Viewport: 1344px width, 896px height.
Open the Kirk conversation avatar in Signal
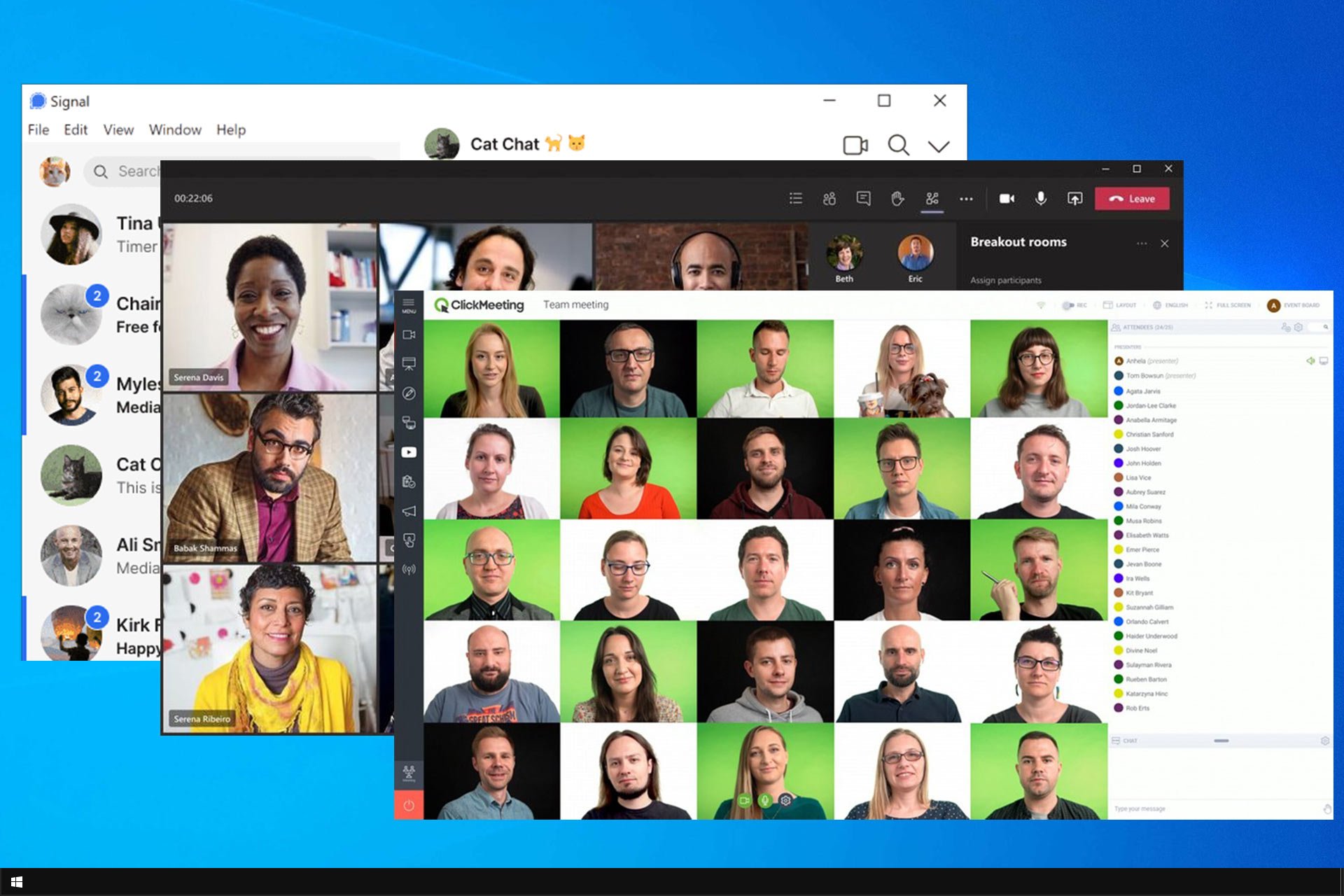71,633
